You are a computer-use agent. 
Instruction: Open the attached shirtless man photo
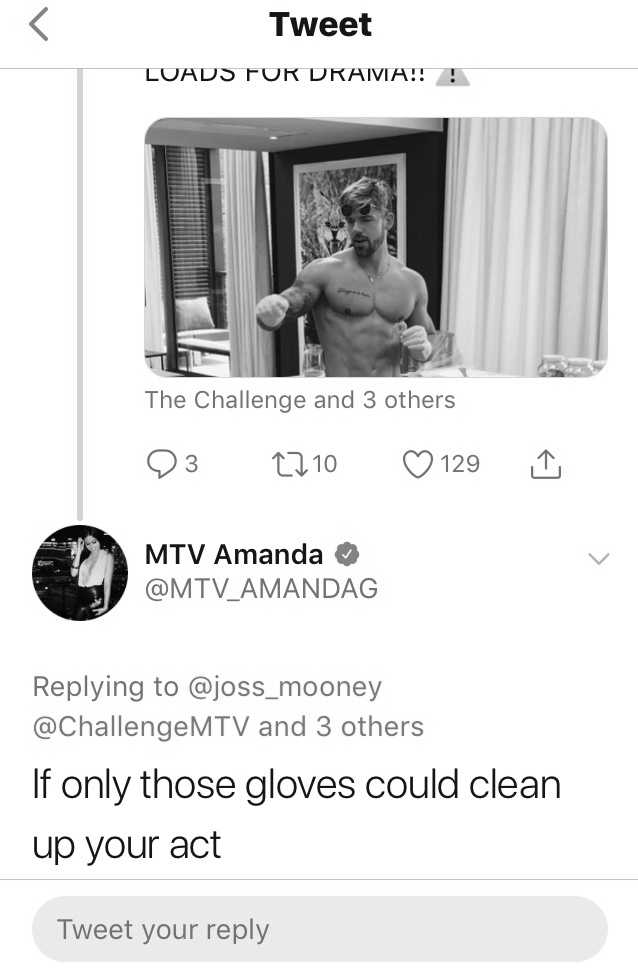click(x=376, y=247)
